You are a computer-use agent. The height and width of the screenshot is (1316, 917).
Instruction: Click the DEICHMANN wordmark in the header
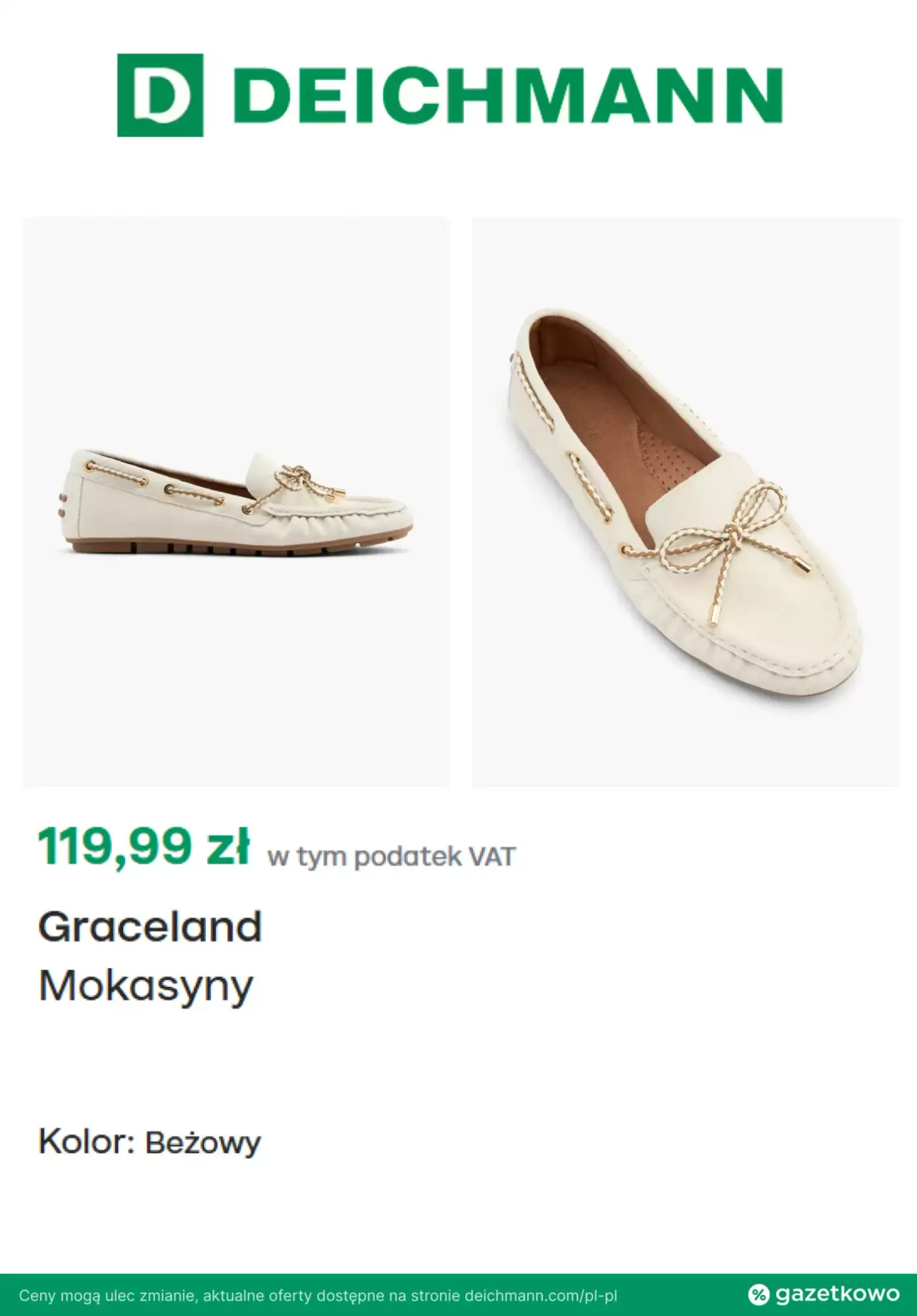pos(508,96)
